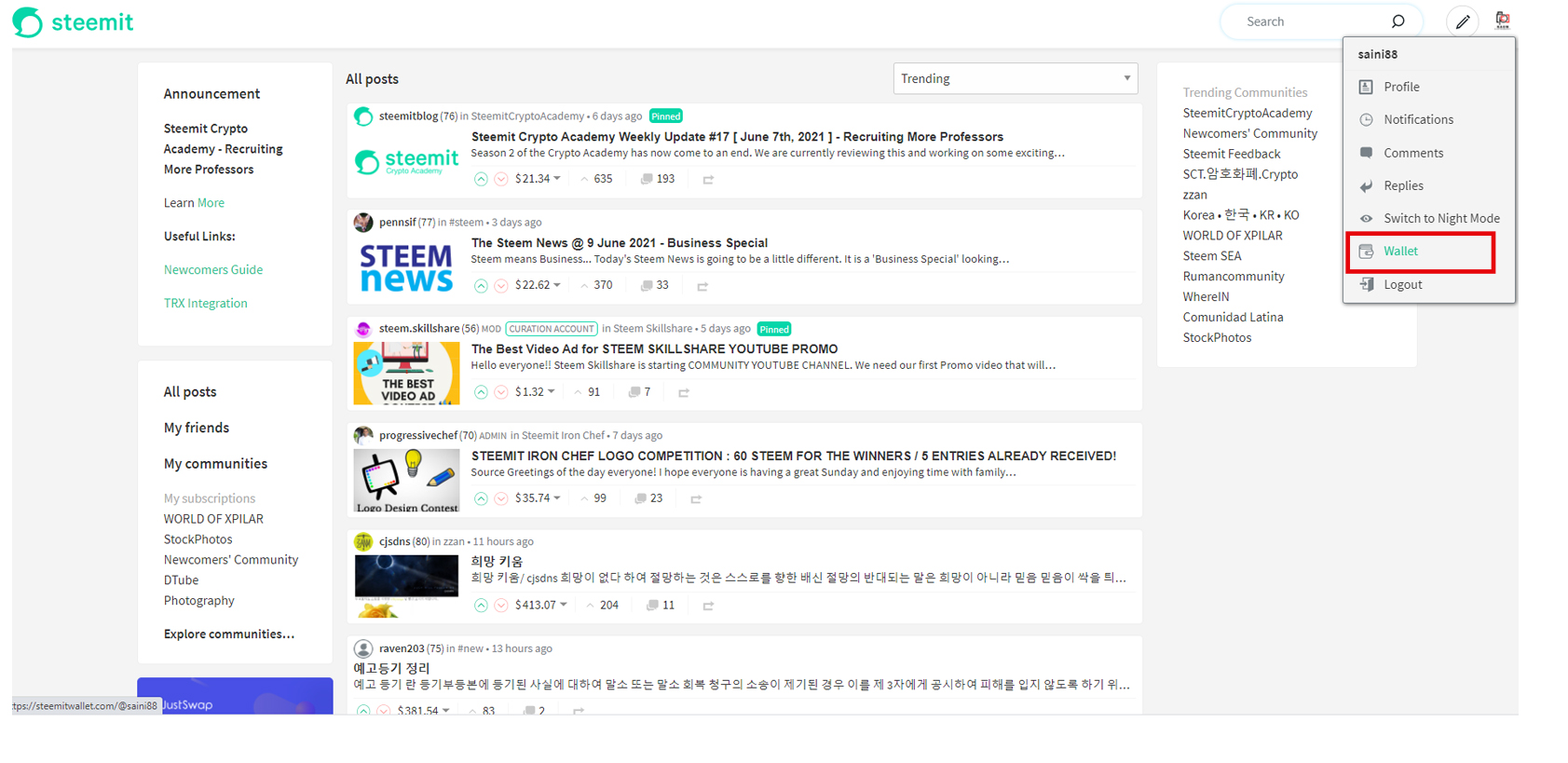Open The Best Video Ad post title
The width and height of the screenshot is (1568, 763).
point(654,349)
